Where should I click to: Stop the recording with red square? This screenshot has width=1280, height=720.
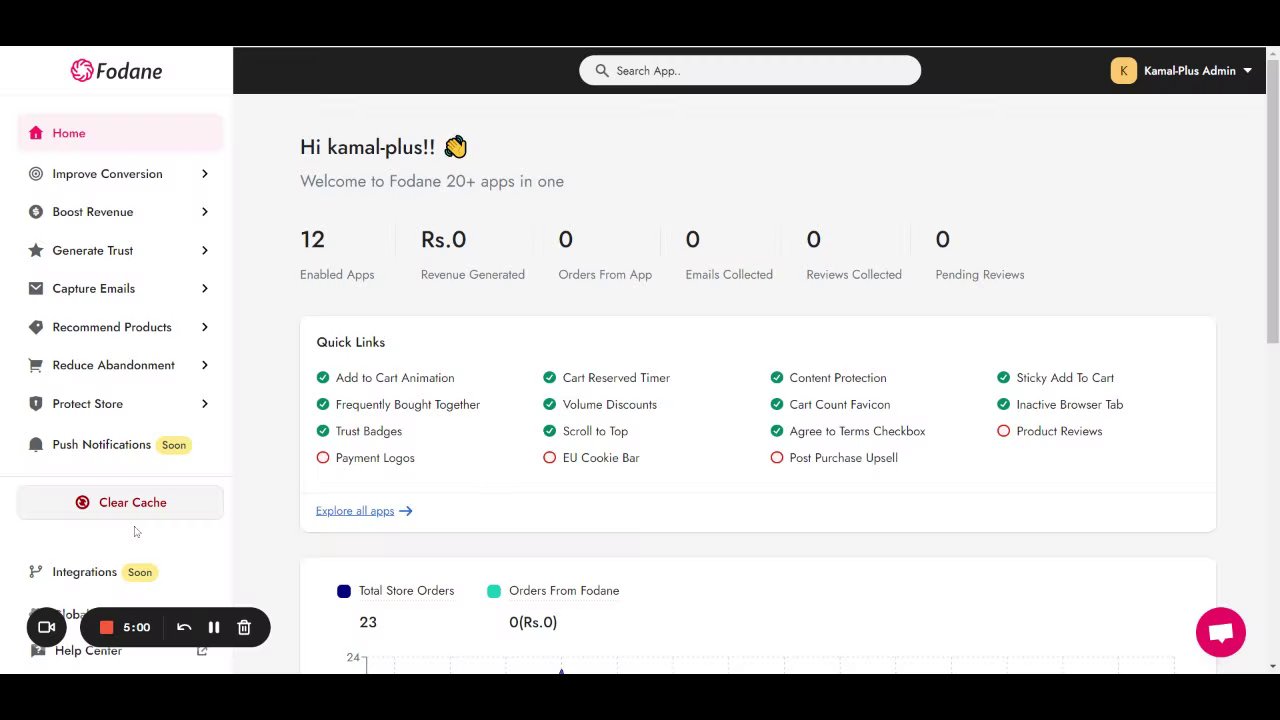tap(106, 627)
